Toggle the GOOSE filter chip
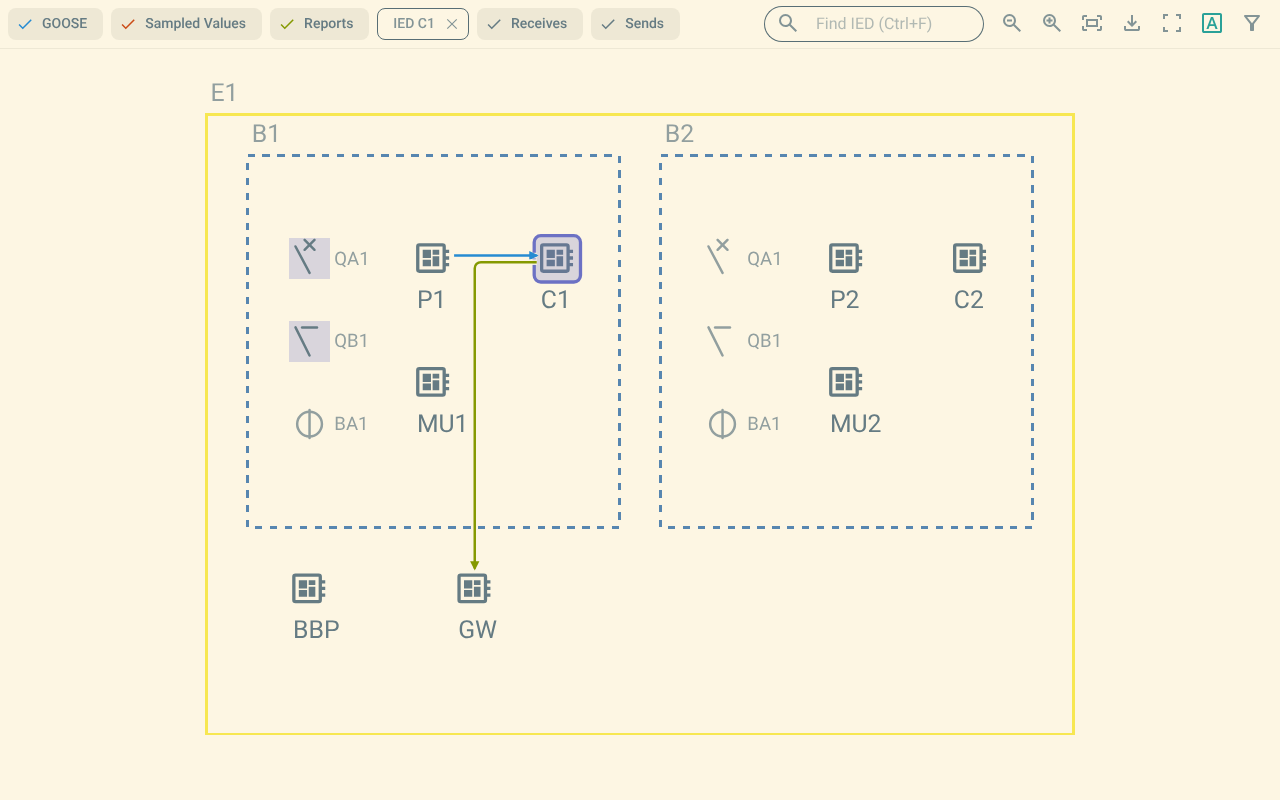 pyautogui.click(x=55, y=24)
